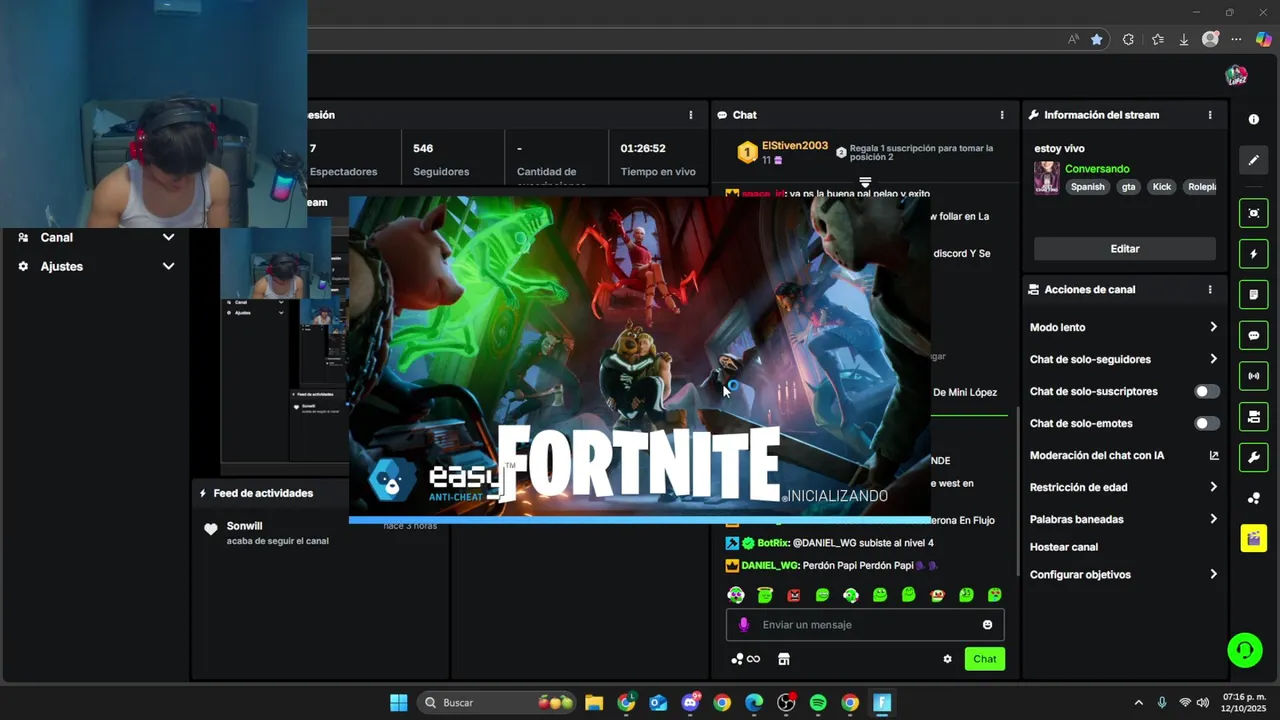Open Restricción de edad options arrow

click(1213, 487)
